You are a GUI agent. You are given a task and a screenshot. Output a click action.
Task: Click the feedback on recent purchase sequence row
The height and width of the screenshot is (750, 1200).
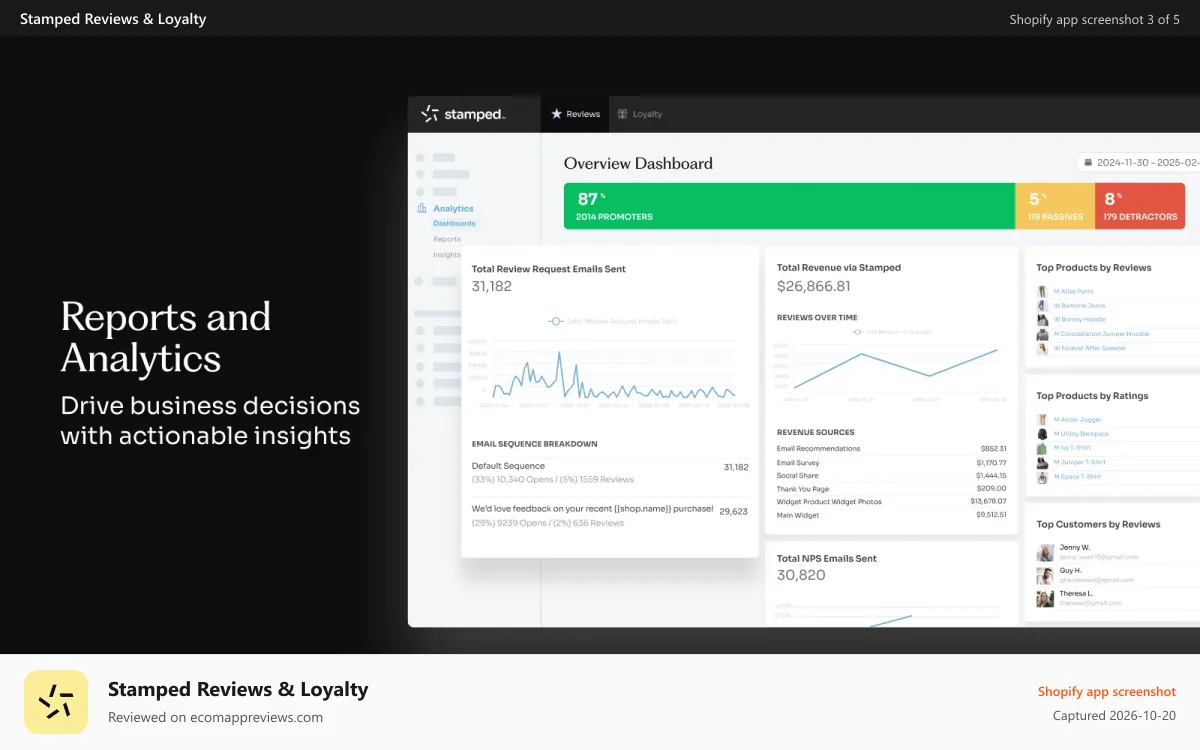pyautogui.click(x=610, y=515)
